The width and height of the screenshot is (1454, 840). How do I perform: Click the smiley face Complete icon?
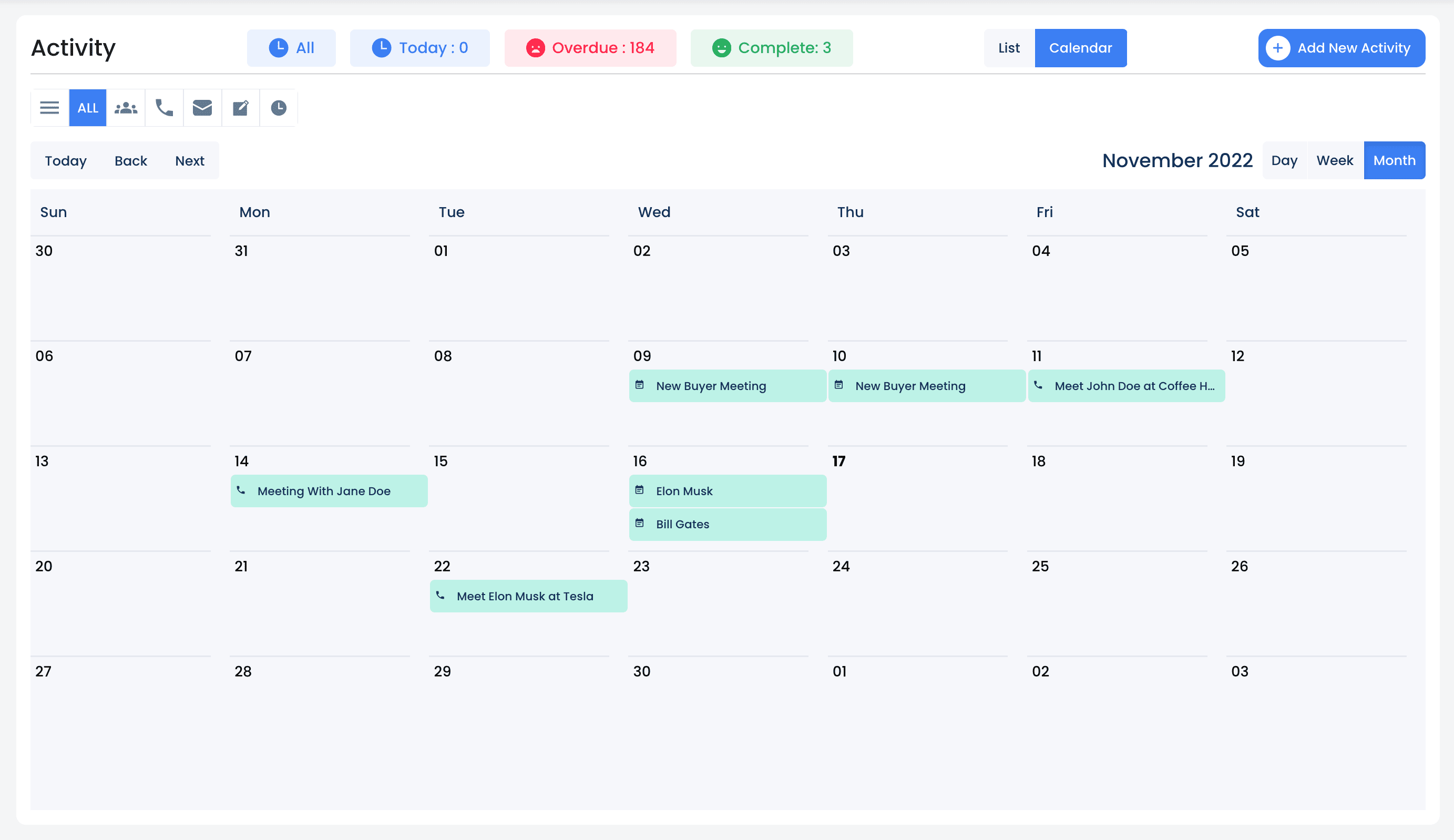(721, 48)
